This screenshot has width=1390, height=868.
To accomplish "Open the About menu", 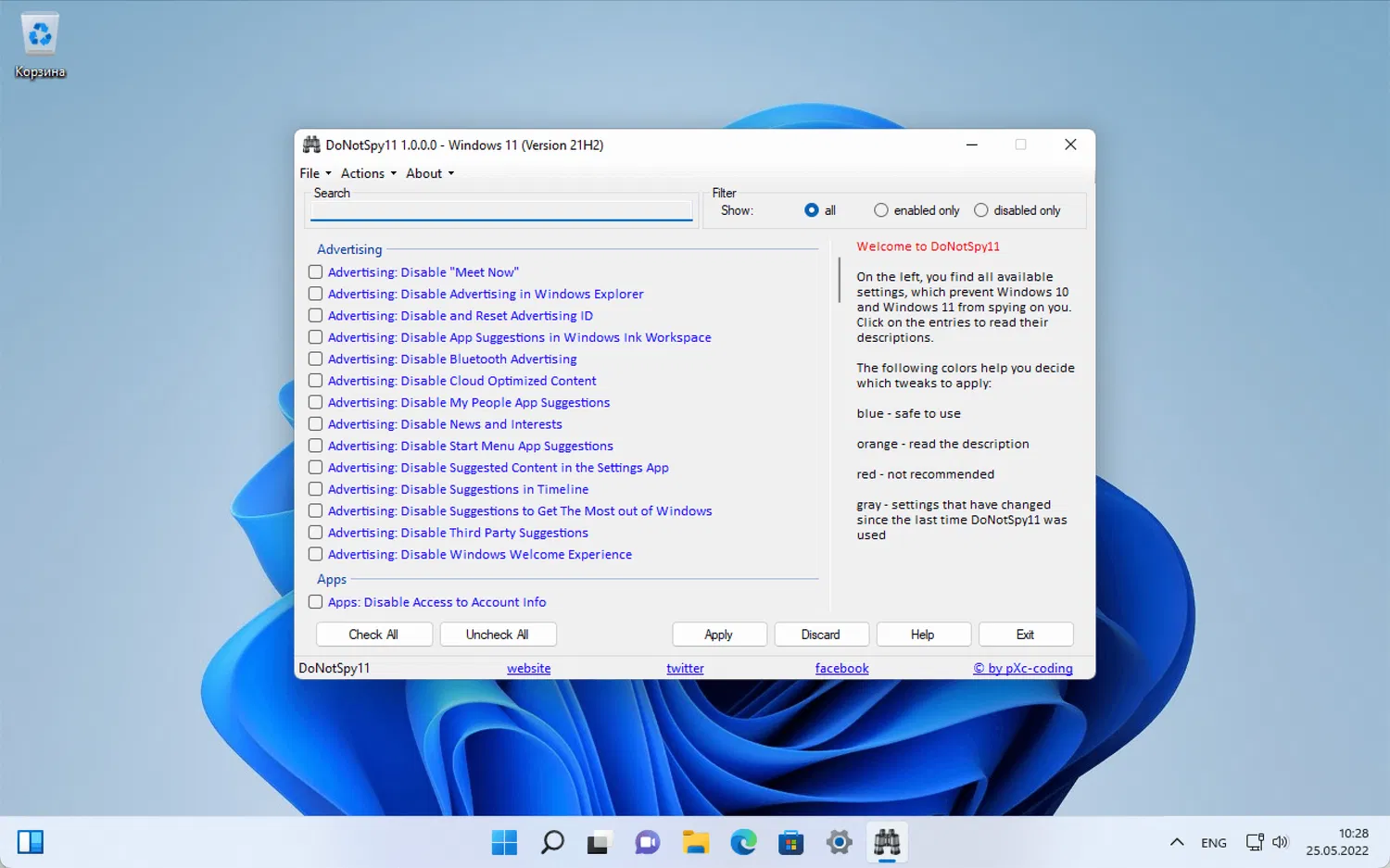I will coord(429,173).
